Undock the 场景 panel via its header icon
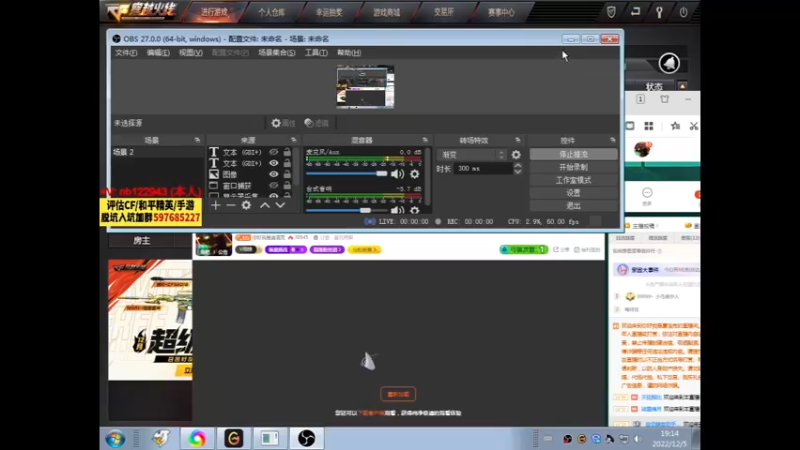Image resolution: width=800 pixels, height=450 pixels. click(x=197, y=140)
